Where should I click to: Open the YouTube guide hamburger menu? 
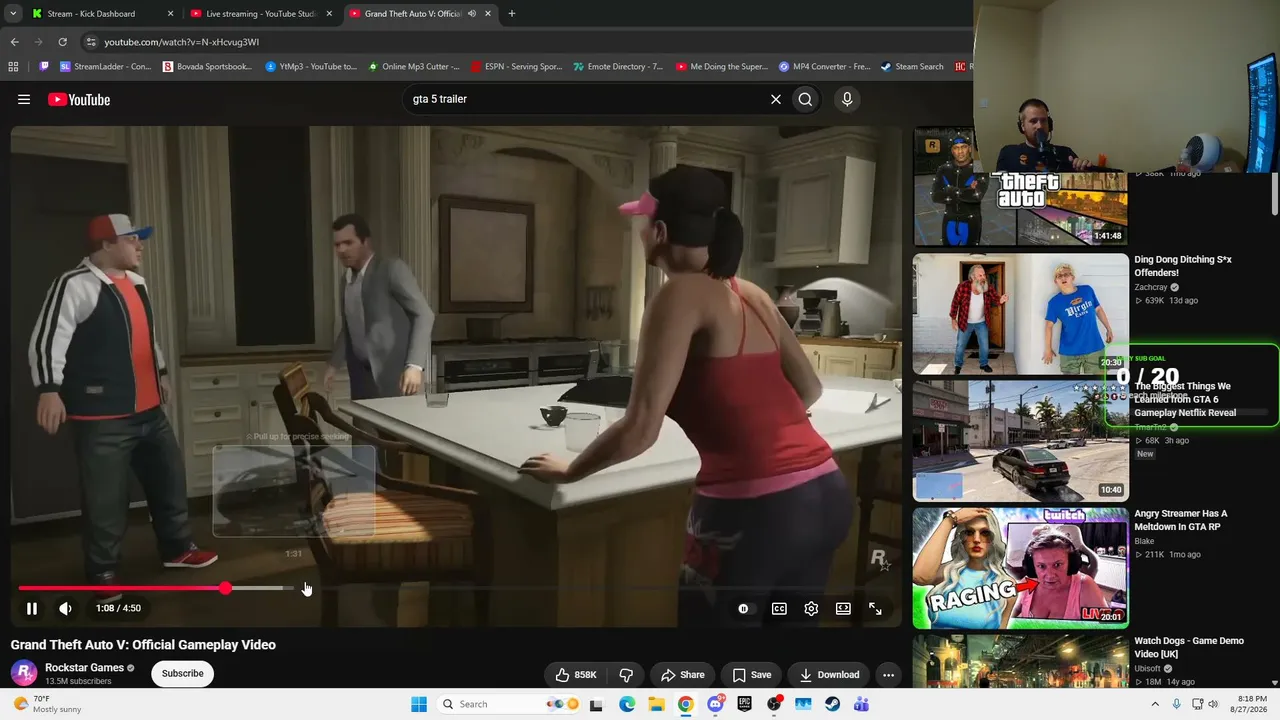coord(24,99)
